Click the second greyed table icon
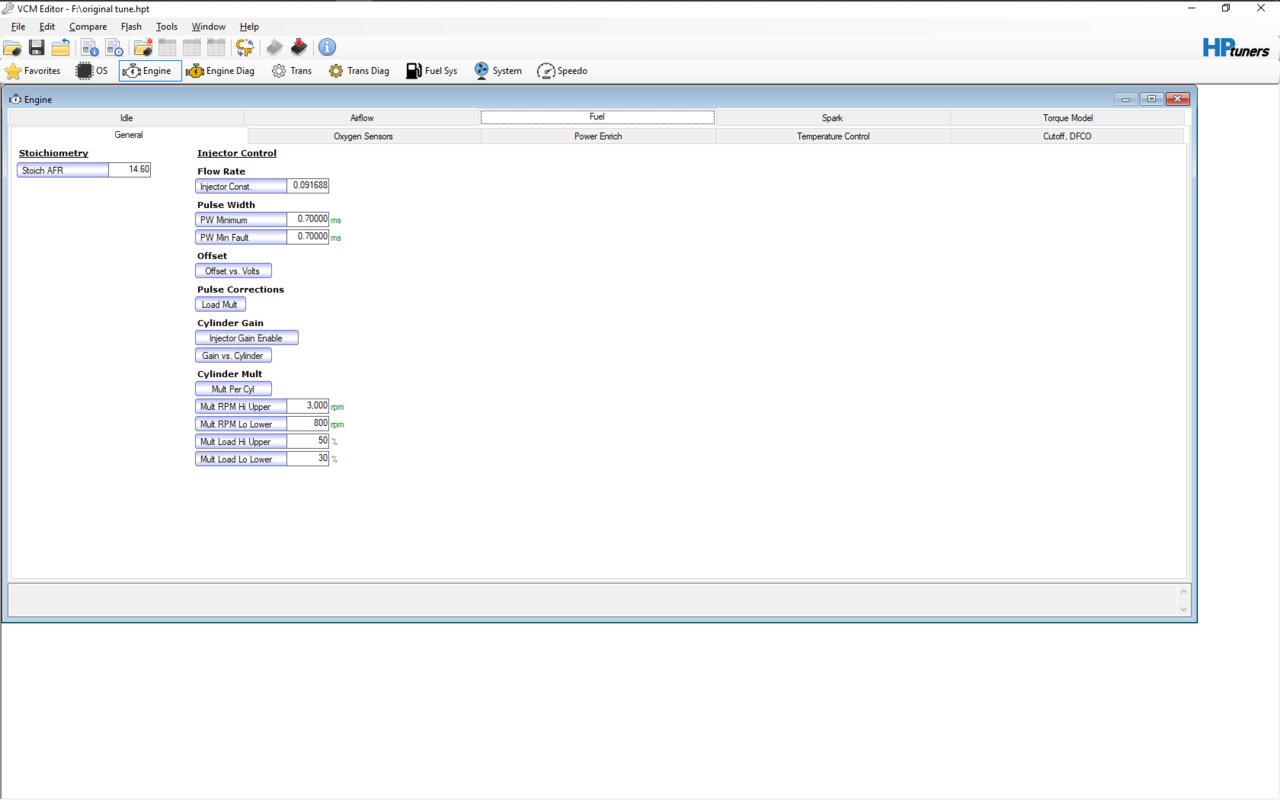Viewport: 1280px width, 800px height. coord(192,47)
